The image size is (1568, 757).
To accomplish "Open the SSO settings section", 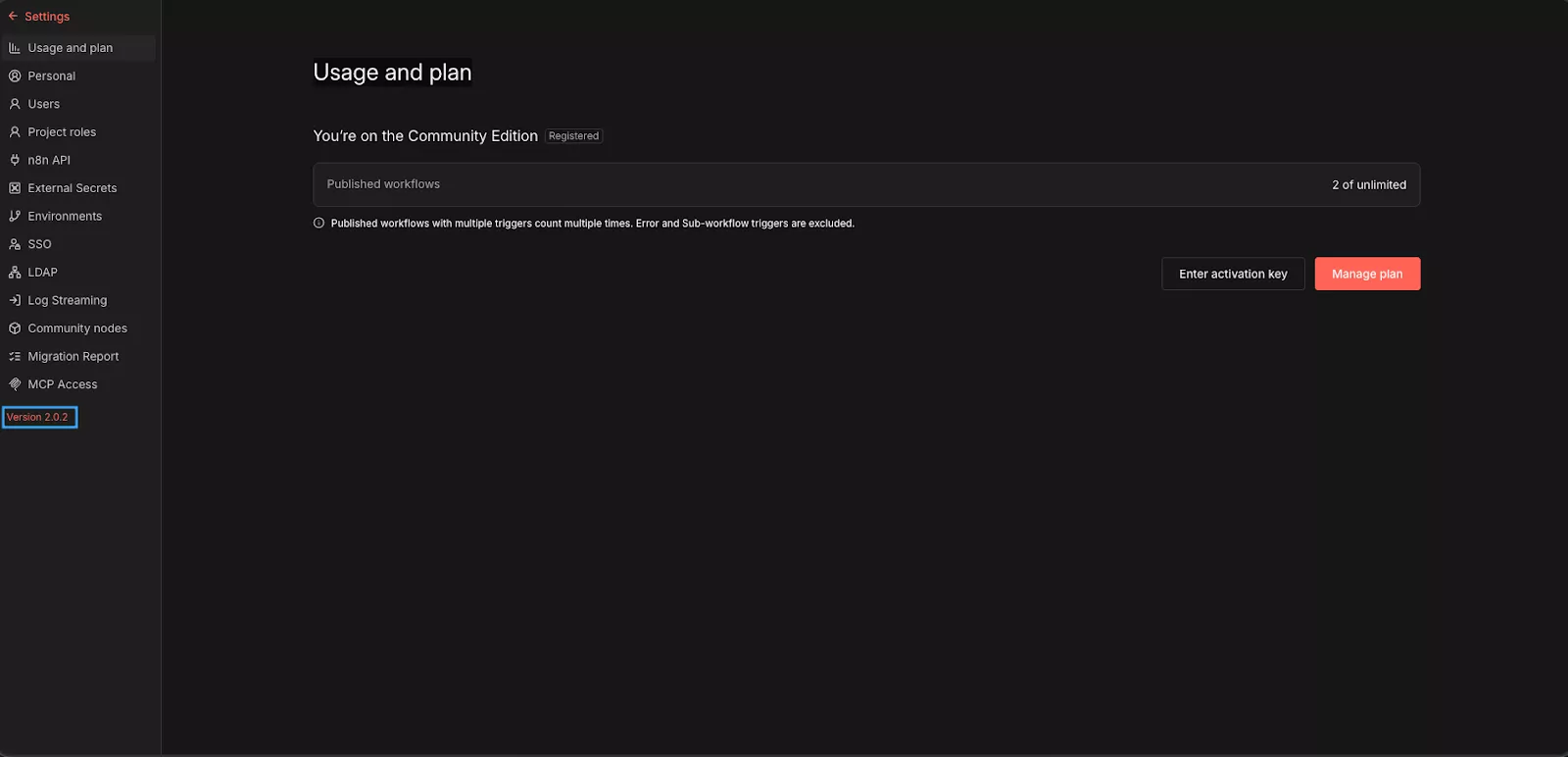I will click(x=39, y=244).
